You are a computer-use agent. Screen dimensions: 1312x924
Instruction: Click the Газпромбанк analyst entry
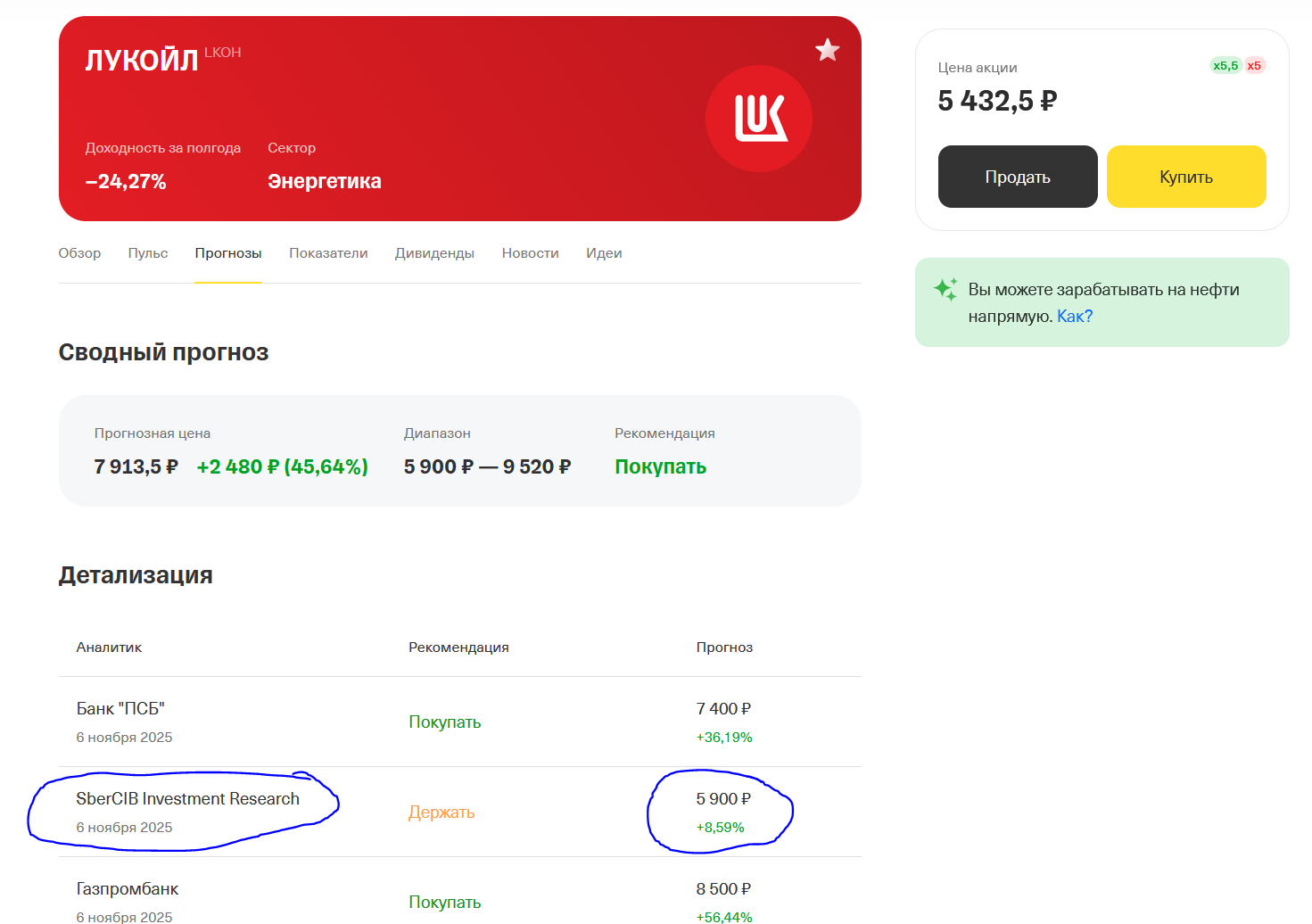(x=128, y=889)
